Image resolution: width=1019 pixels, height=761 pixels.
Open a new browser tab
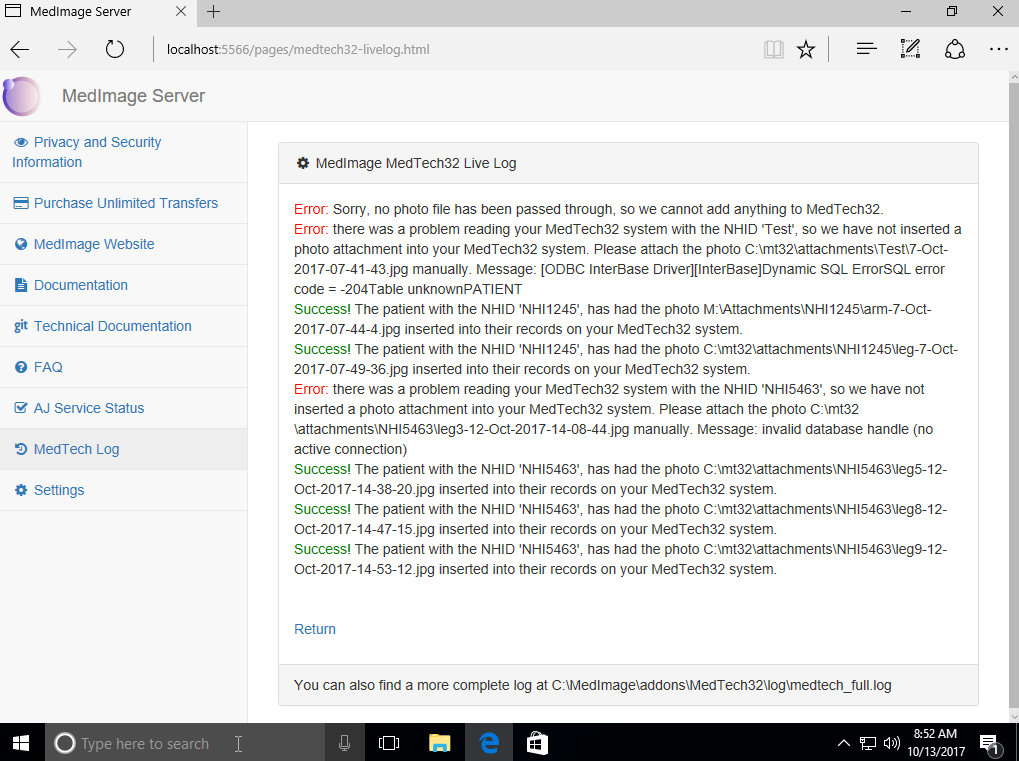click(x=213, y=12)
